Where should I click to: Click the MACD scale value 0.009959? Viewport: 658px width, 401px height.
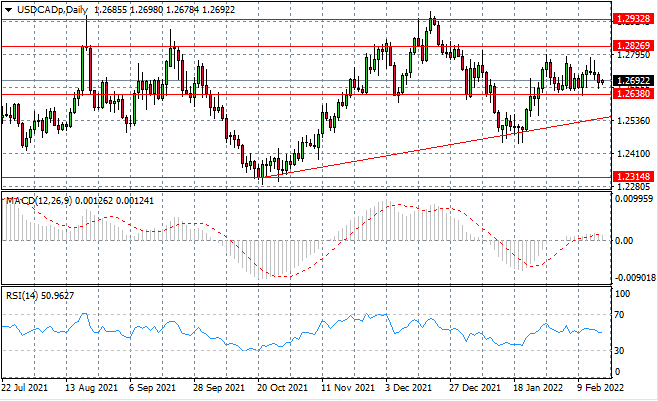coord(634,199)
